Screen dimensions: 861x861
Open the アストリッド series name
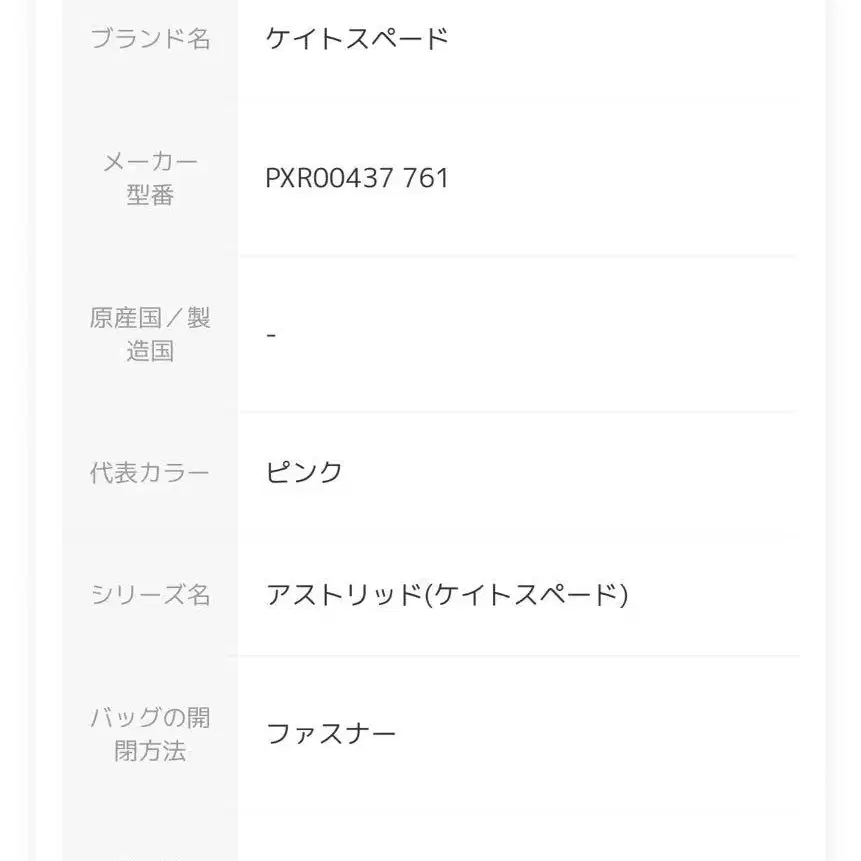coord(344,595)
